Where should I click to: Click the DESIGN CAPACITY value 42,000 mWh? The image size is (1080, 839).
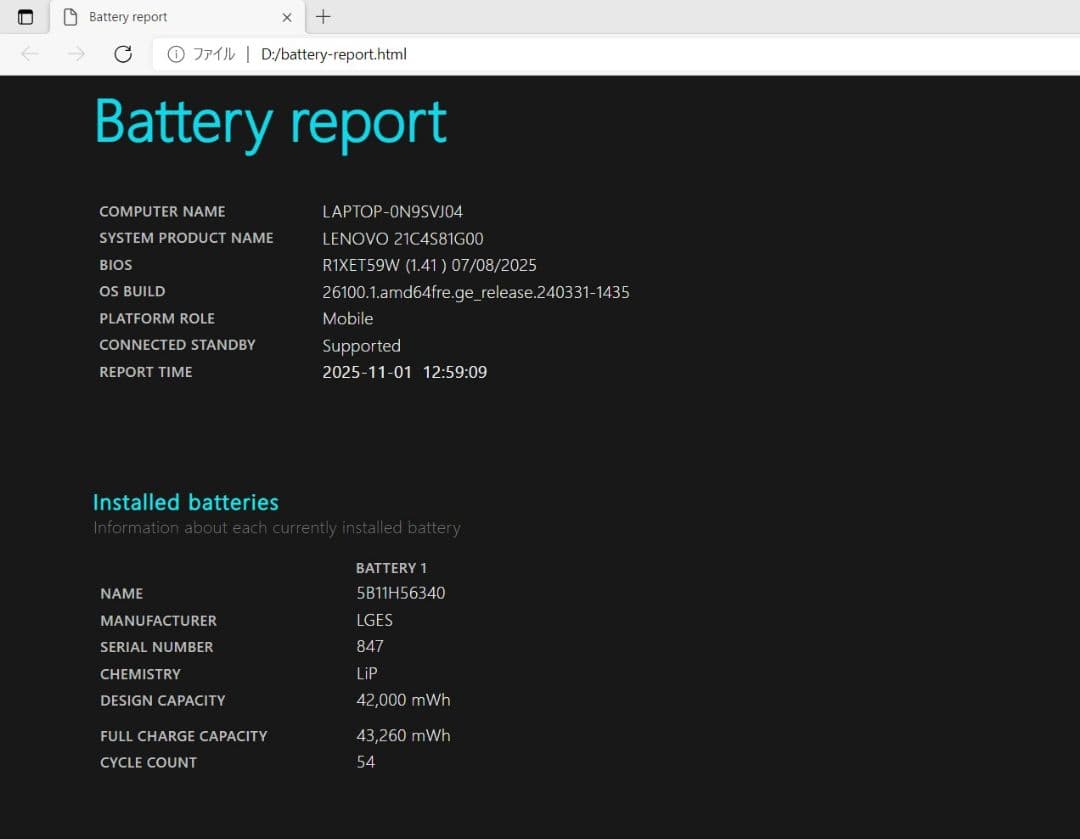pyautogui.click(x=403, y=700)
